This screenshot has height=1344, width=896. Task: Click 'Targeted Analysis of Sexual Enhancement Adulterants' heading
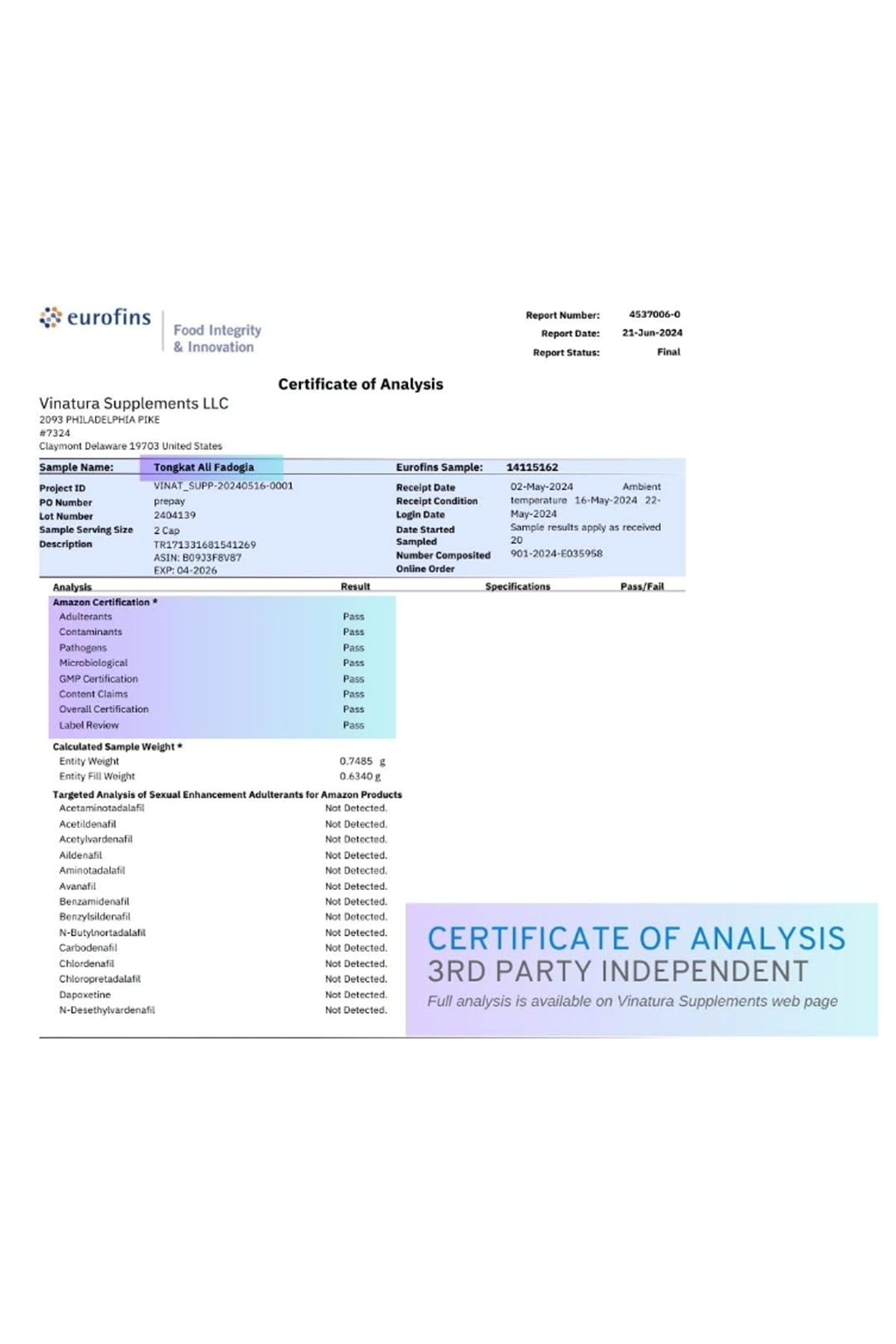[227, 794]
